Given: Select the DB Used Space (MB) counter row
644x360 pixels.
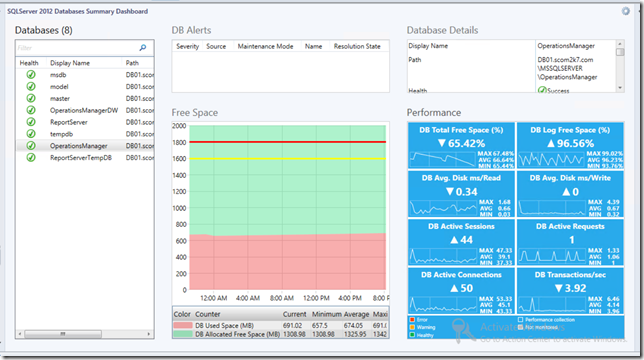Looking at the screenshot, I should 281,325.
